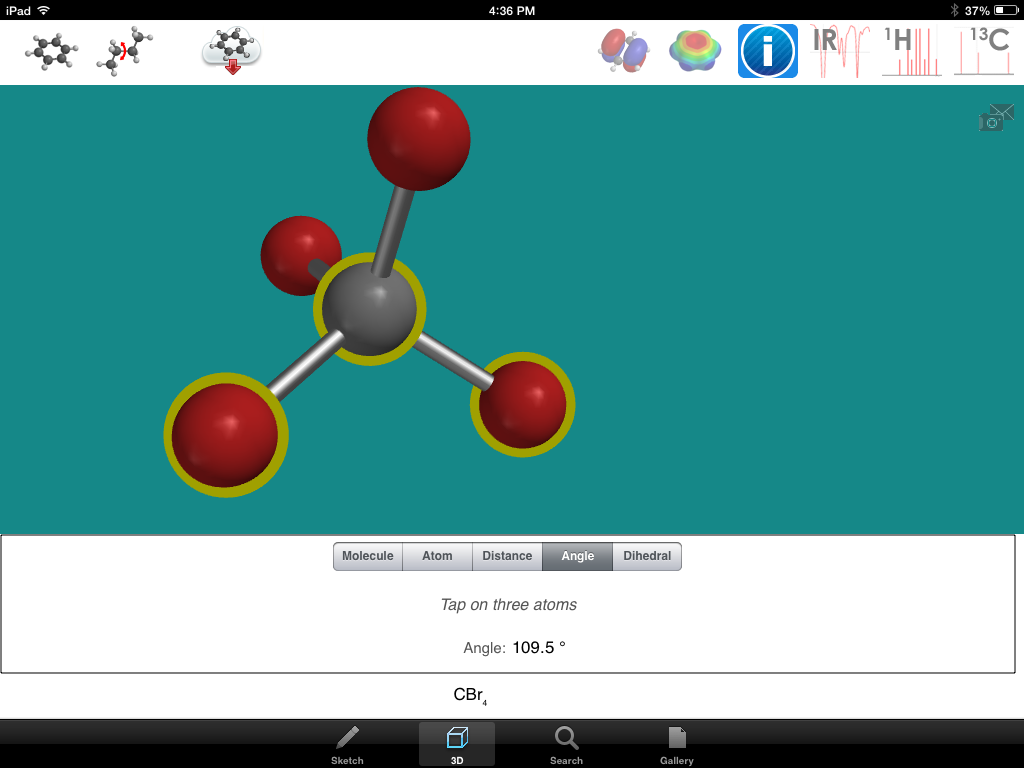Screen dimensions: 1024x768
Task: Open the 13C NMR spectrum
Action: click(x=983, y=49)
